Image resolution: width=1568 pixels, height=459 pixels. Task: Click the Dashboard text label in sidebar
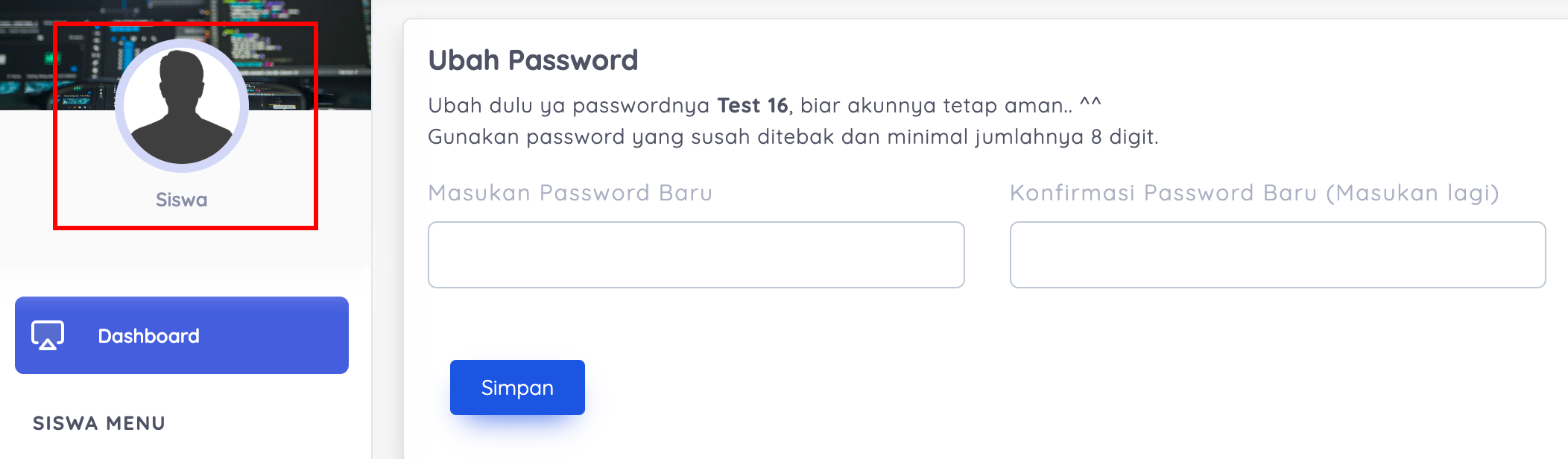coord(148,336)
